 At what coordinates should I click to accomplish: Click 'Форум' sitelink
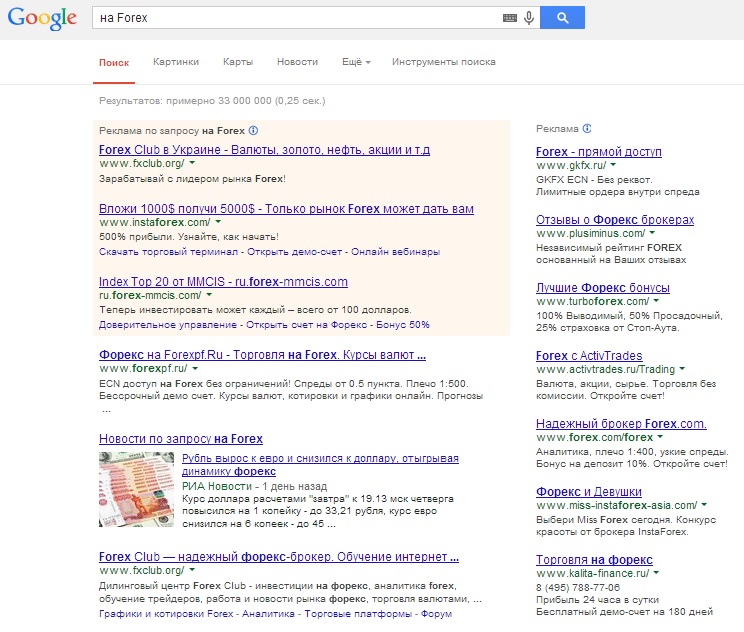(437, 613)
